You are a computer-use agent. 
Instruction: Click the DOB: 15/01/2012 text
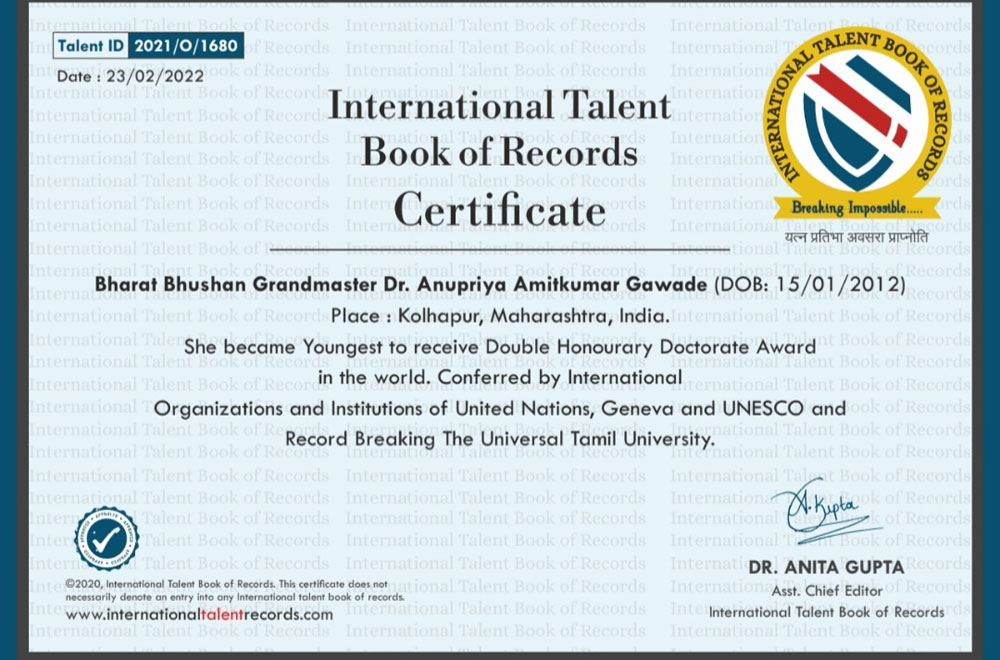coord(809,284)
